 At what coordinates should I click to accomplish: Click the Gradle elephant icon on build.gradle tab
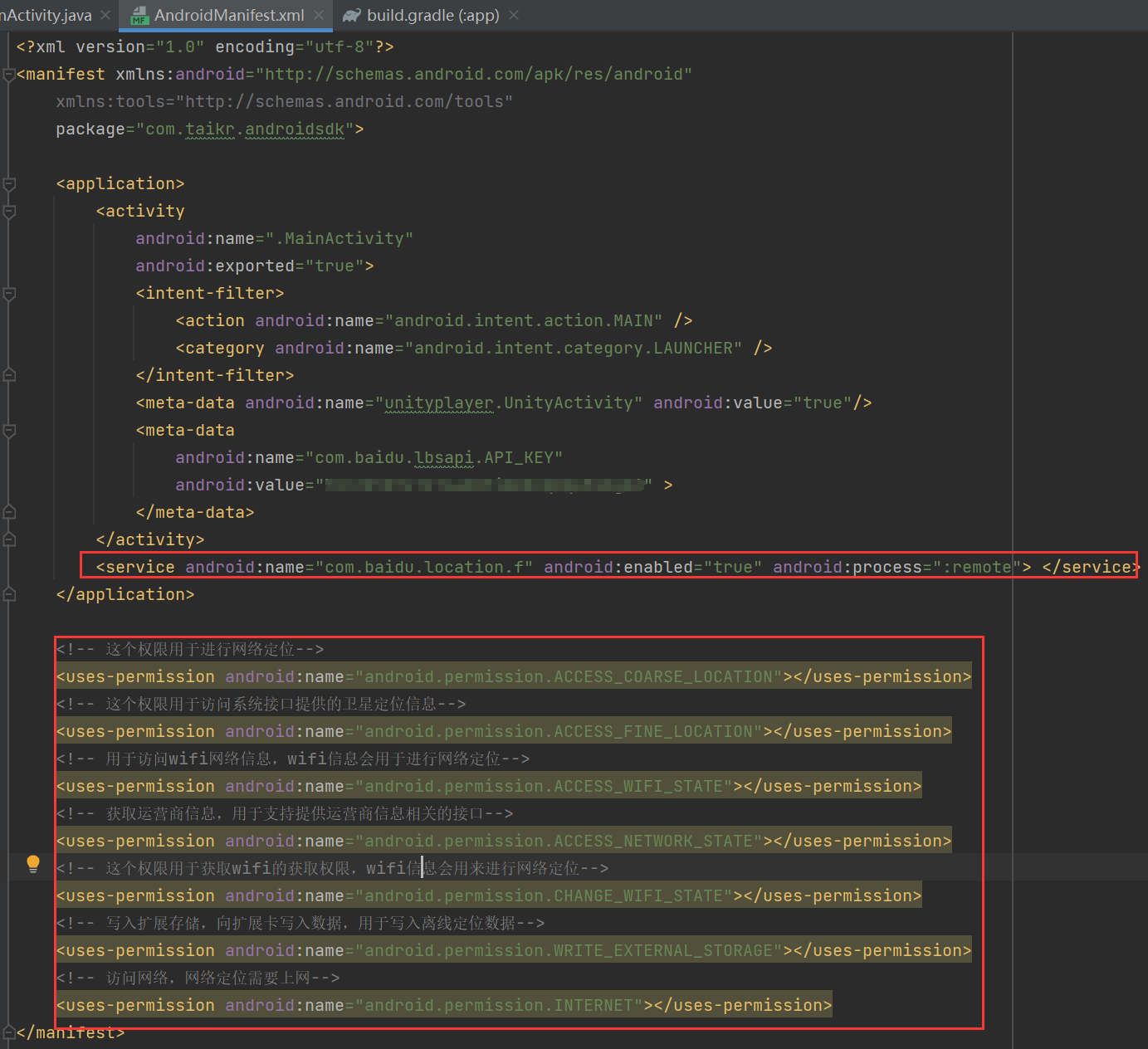coord(352,16)
